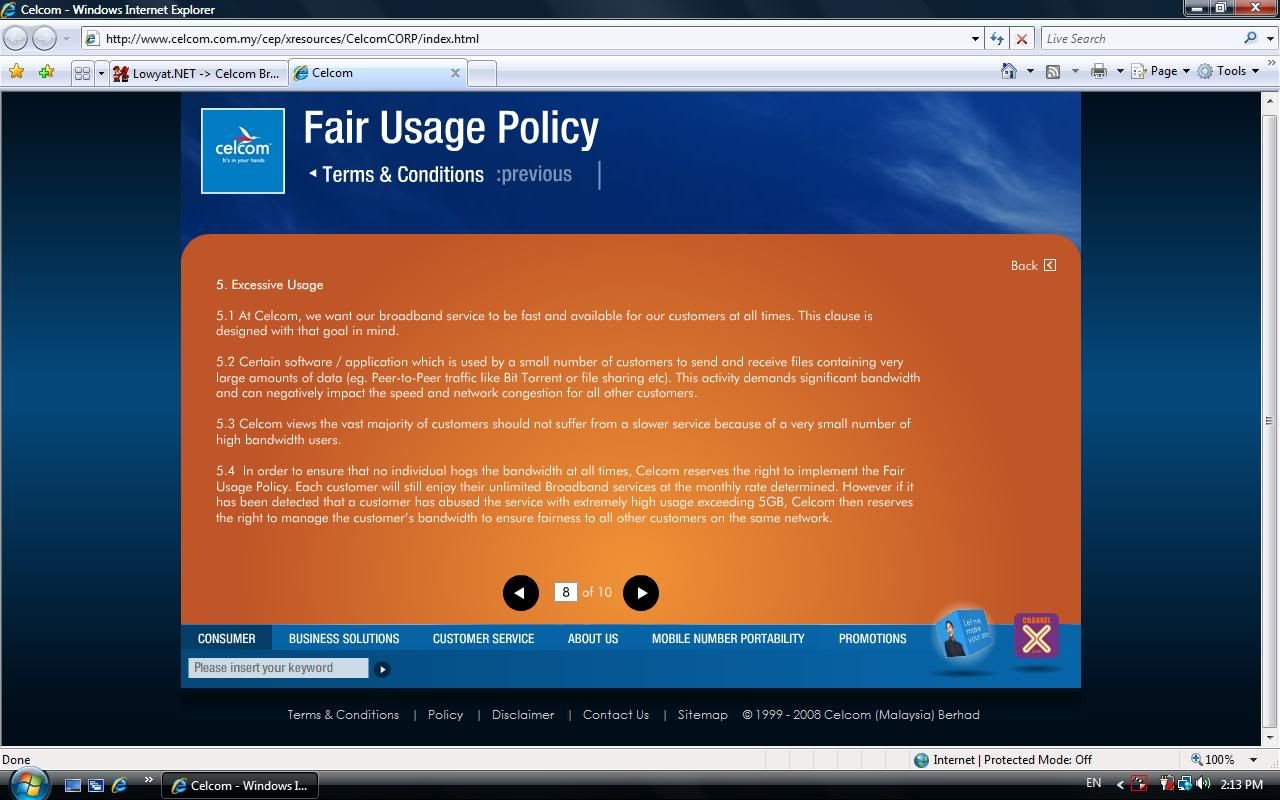Viewport: 1280px width, 800px height.
Task: Open the PROMOTIONS navigation item
Action: (873, 638)
